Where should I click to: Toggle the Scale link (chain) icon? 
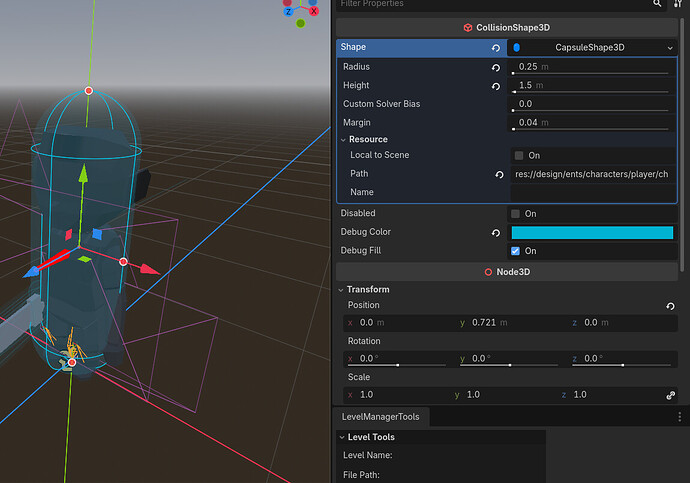click(x=670, y=395)
